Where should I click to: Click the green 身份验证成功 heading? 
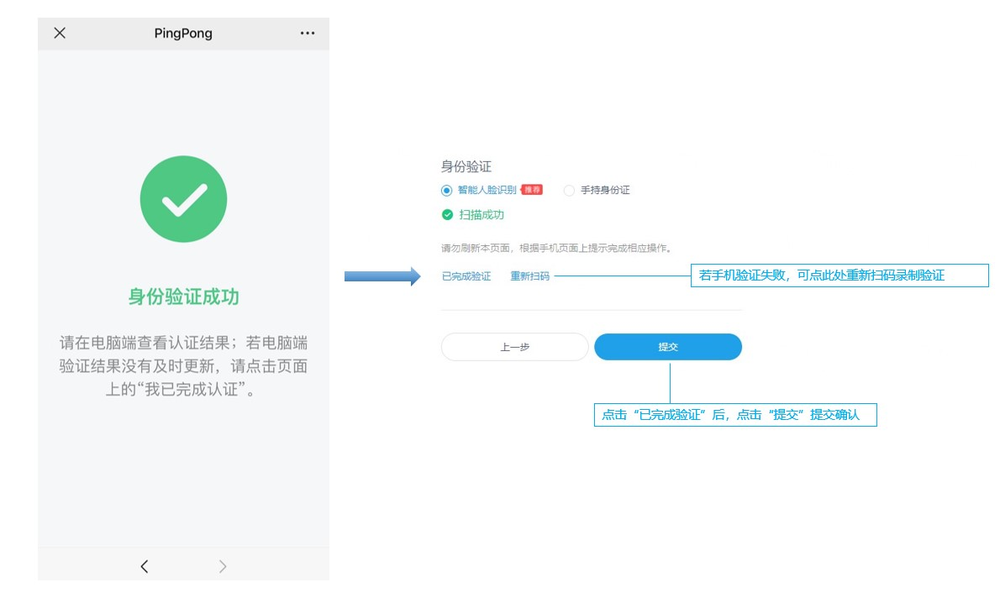click(183, 297)
